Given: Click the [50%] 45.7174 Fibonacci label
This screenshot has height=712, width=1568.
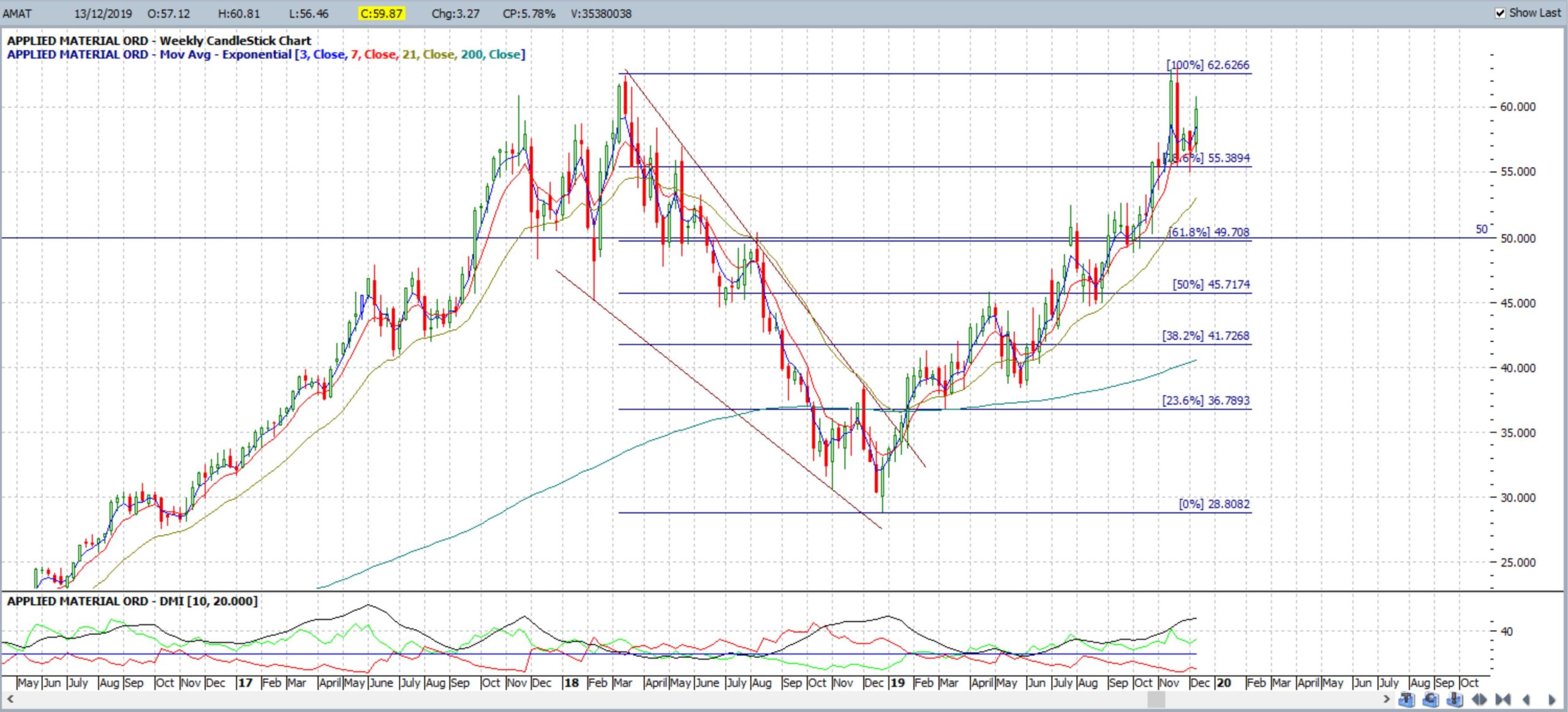Looking at the screenshot, I should (x=1211, y=285).
